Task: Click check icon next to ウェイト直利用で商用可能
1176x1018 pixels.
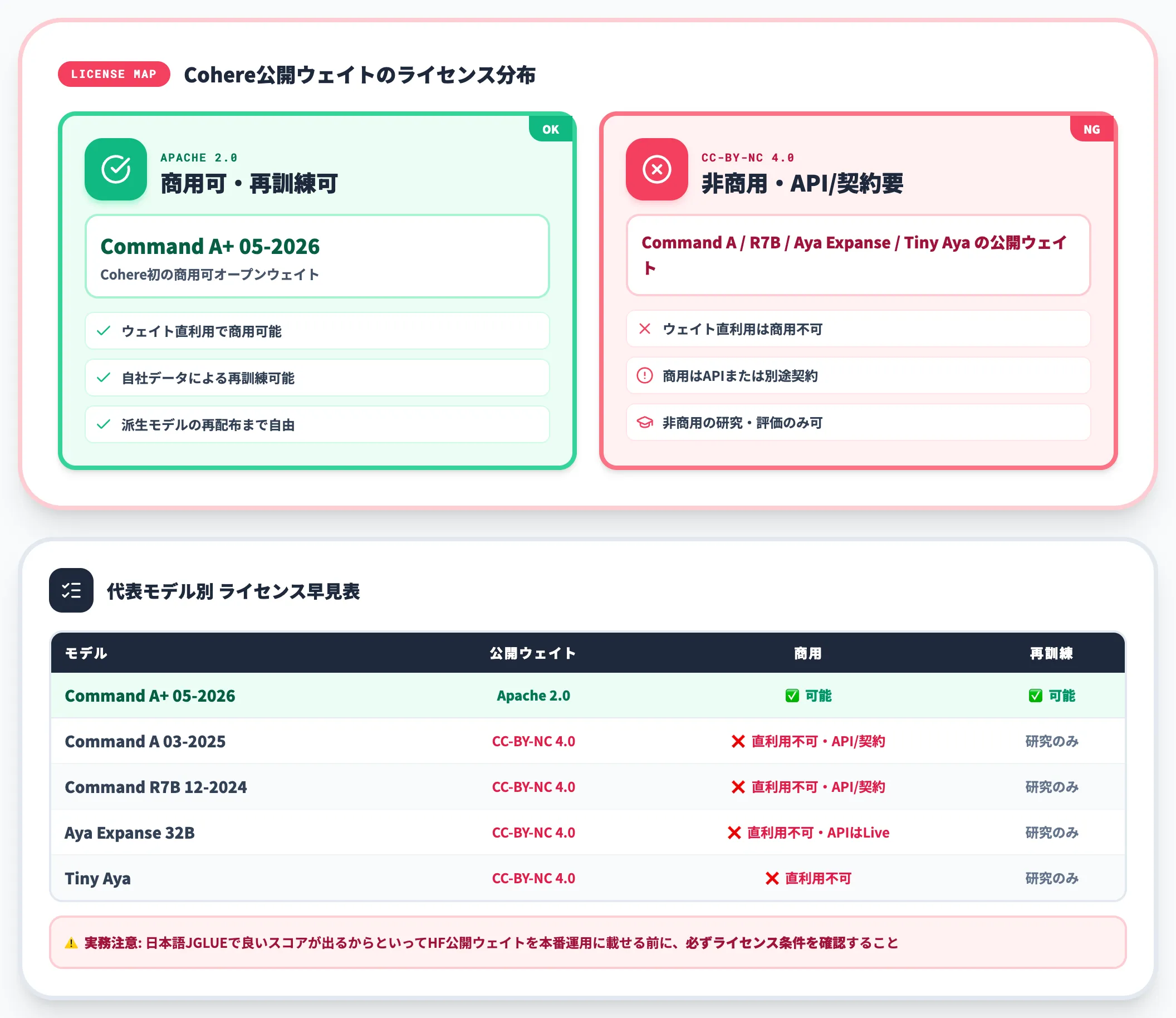Action: [x=104, y=331]
